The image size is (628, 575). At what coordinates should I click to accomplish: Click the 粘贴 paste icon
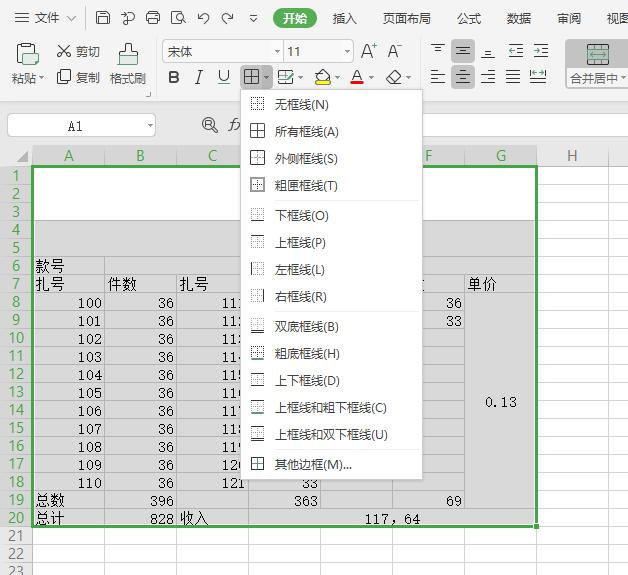point(28,54)
